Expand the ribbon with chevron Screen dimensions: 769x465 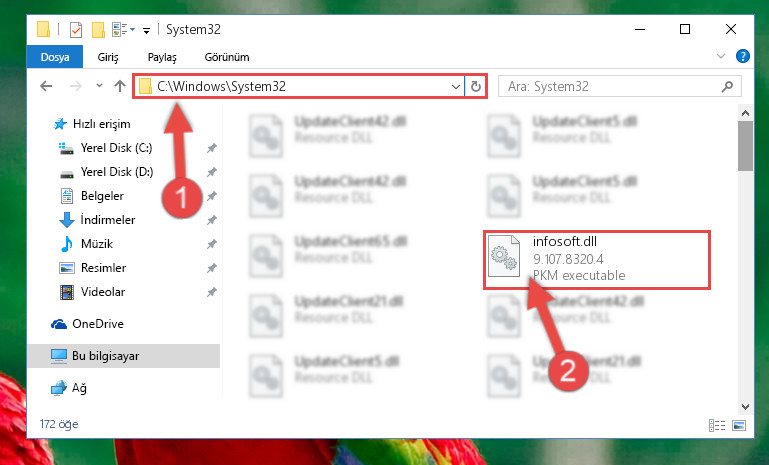(x=721, y=56)
